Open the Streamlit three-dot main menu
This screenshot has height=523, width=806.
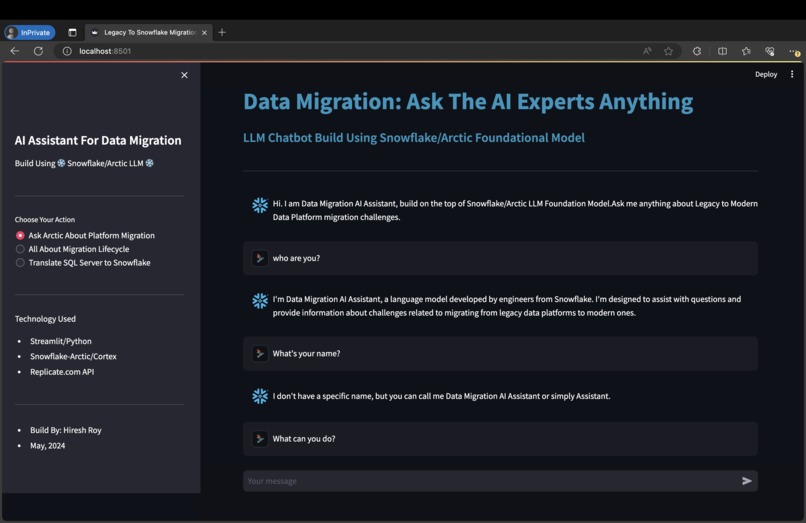point(792,74)
